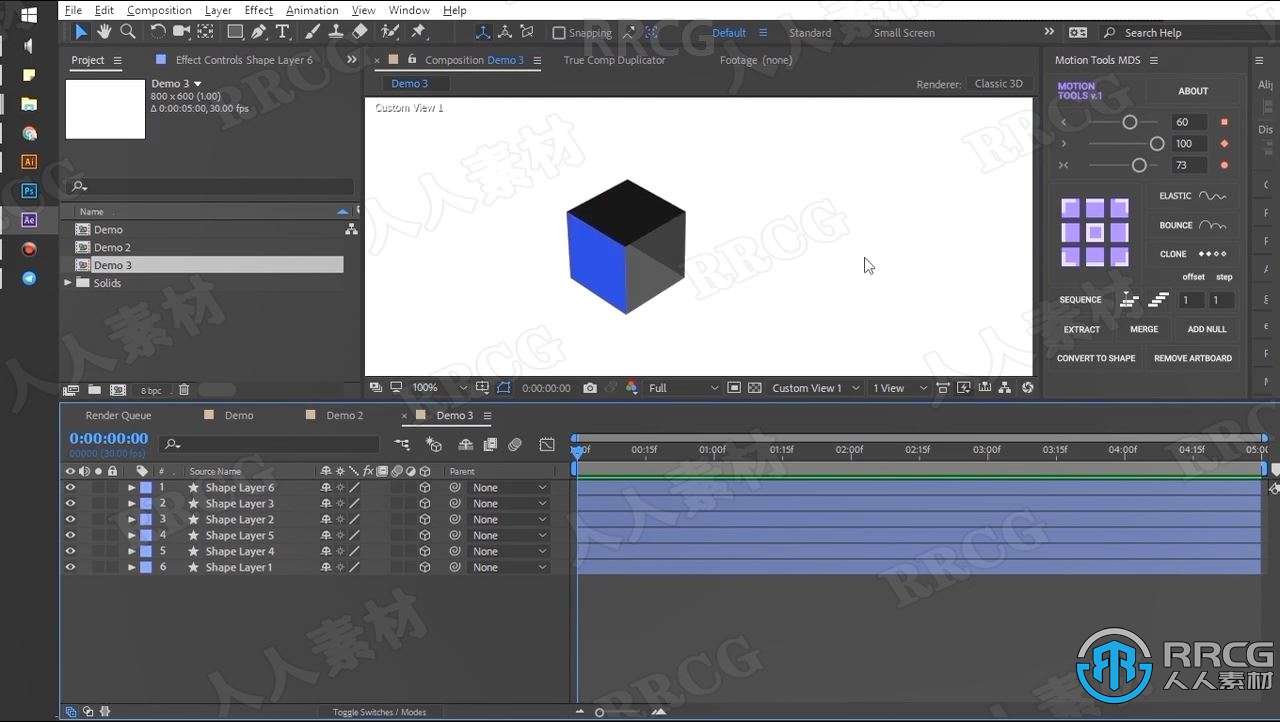Toggle the Snapping checkbox
Viewport: 1280px width, 722px height.
click(x=559, y=33)
